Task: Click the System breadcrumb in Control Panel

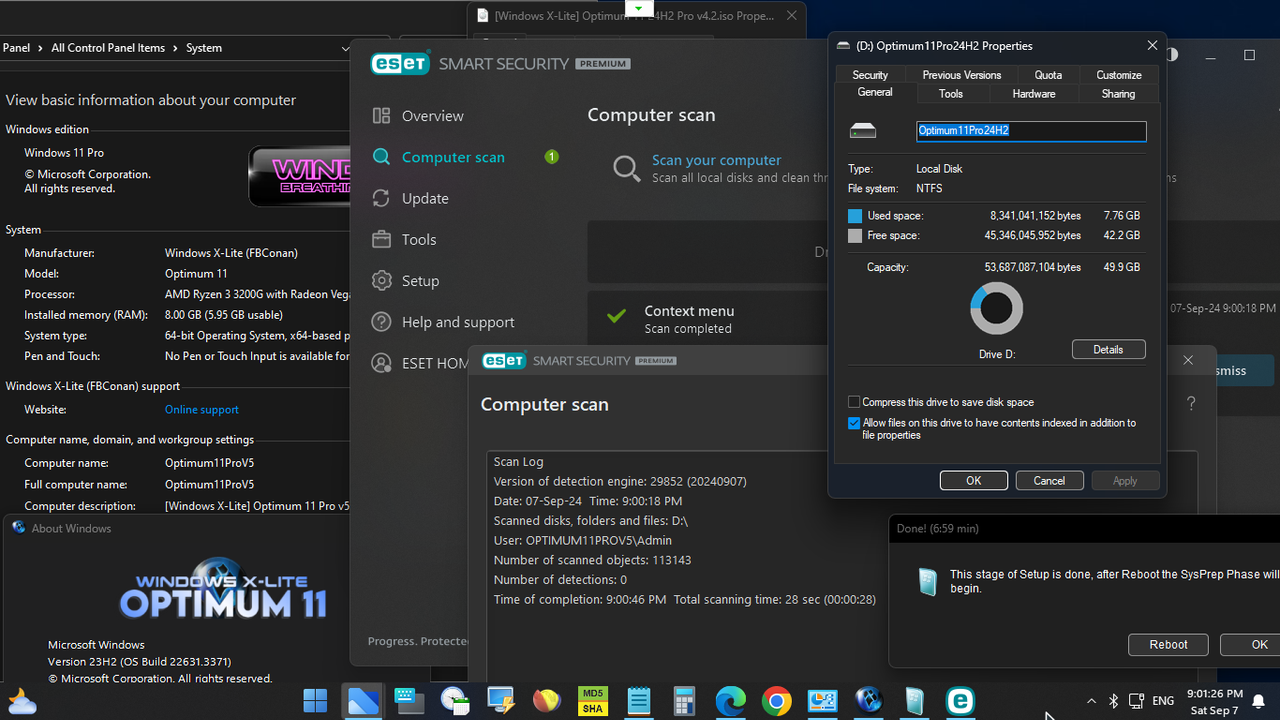Action: click(x=204, y=48)
